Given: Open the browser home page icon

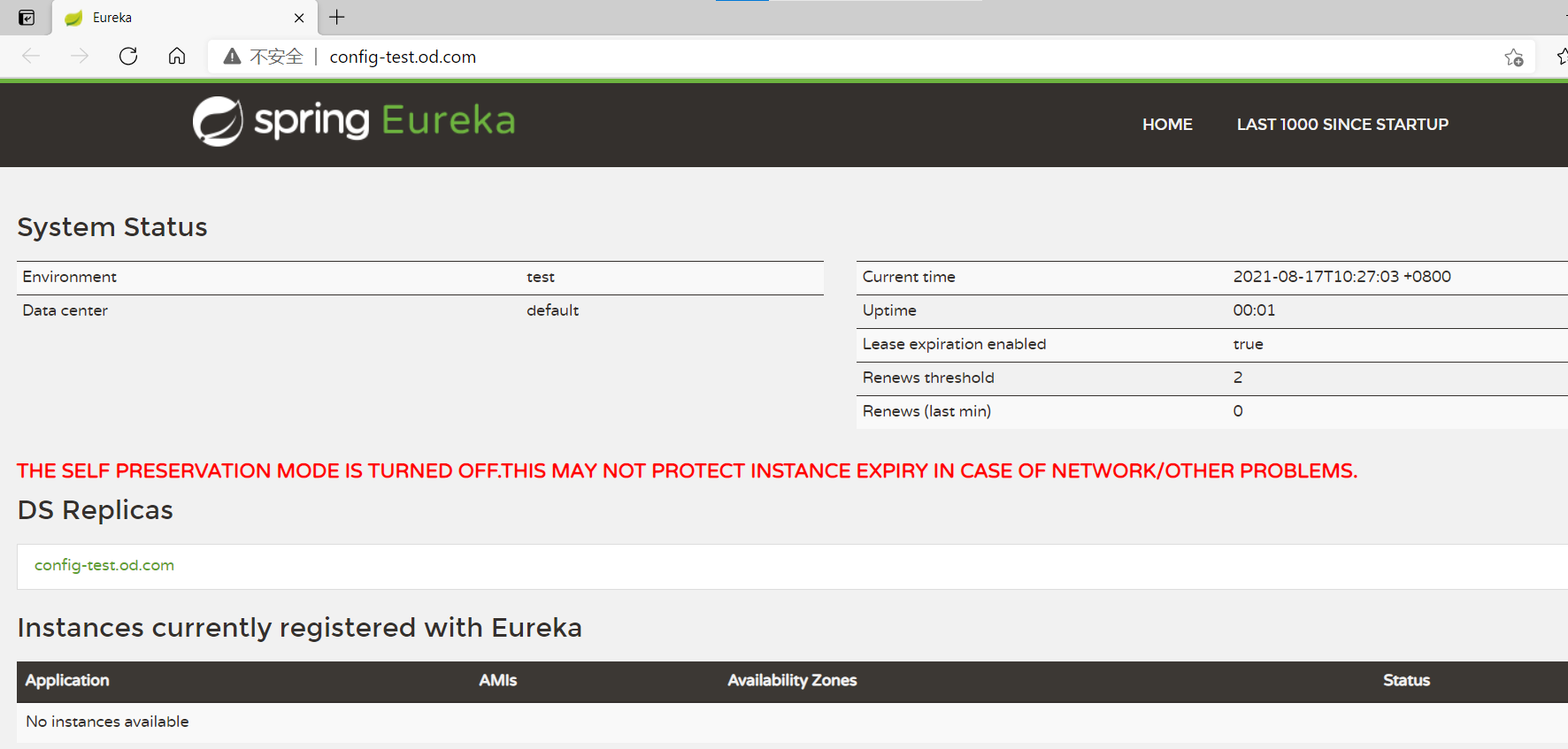Looking at the screenshot, I should coord(177,57).
